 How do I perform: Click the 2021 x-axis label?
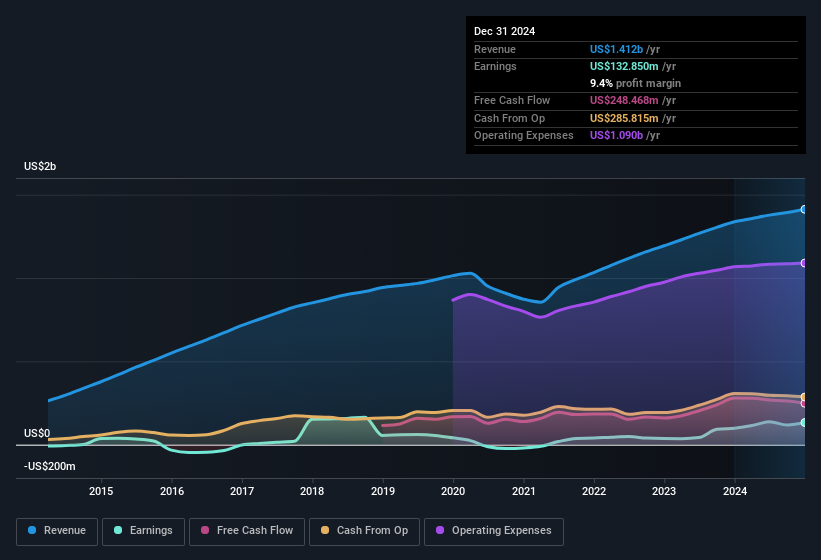524,491
